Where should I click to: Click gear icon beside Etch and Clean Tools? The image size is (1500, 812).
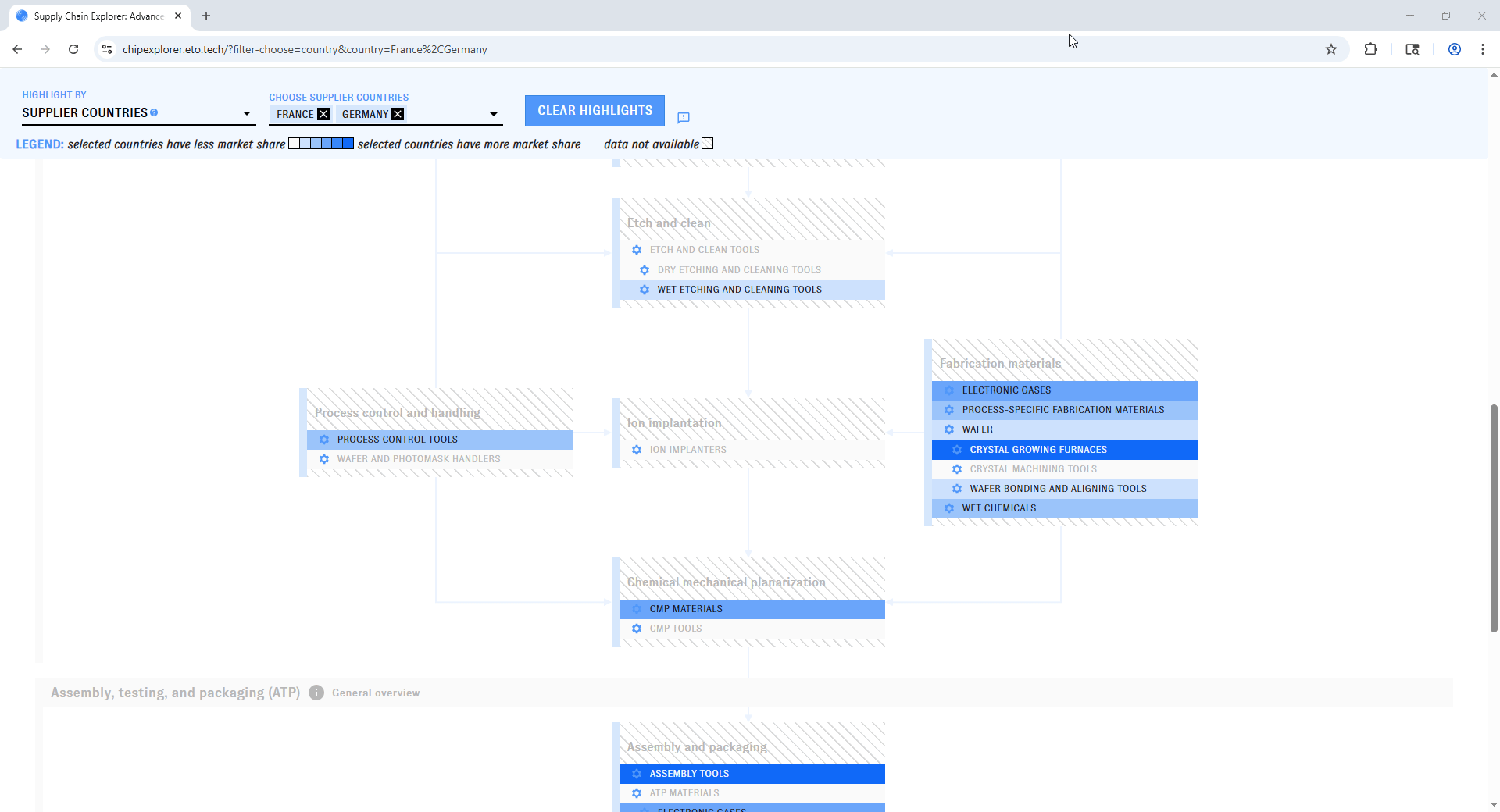coord(637,250)
